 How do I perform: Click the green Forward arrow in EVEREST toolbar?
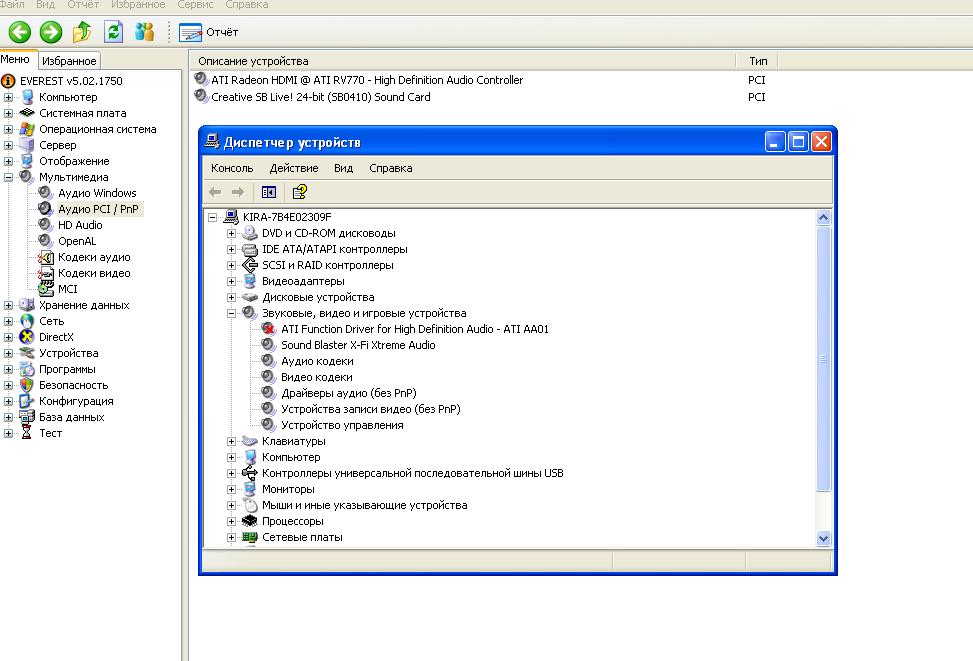pos(51,32)
